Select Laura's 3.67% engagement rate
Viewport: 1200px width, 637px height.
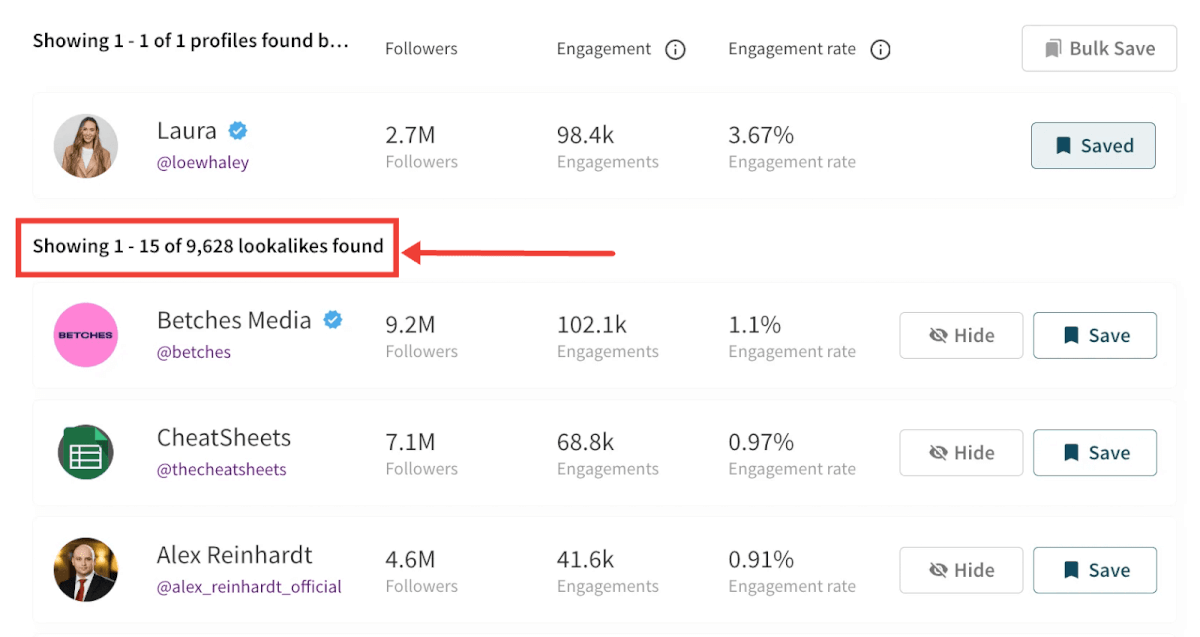tap(761, 135)
